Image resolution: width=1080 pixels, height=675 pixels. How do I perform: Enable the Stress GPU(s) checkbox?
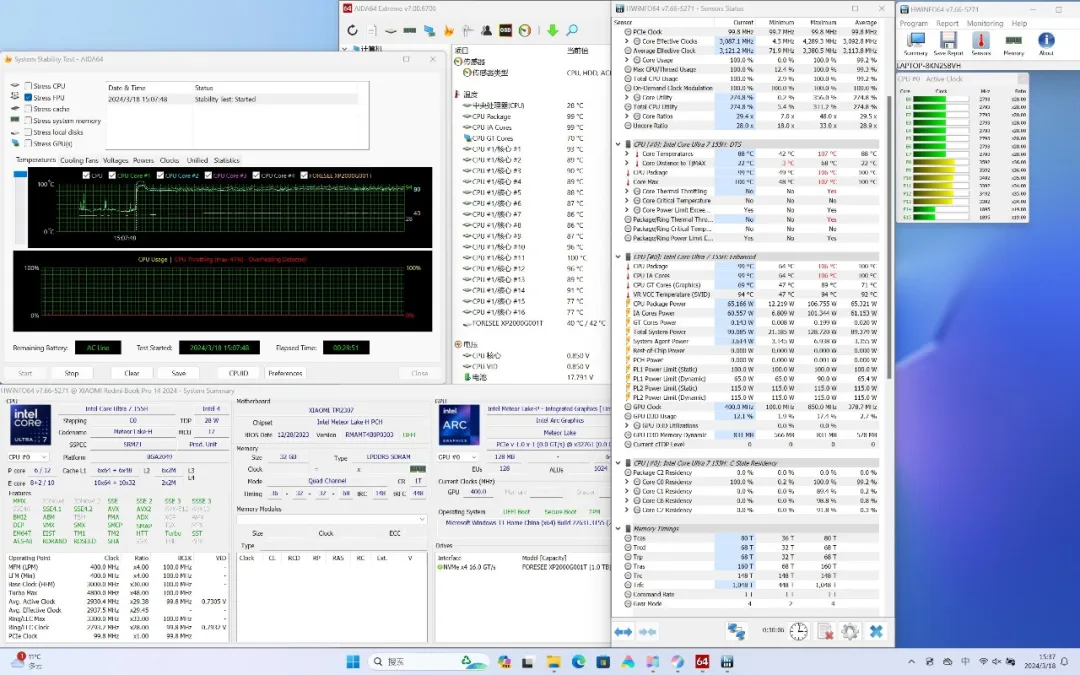[x=29, y=143]
